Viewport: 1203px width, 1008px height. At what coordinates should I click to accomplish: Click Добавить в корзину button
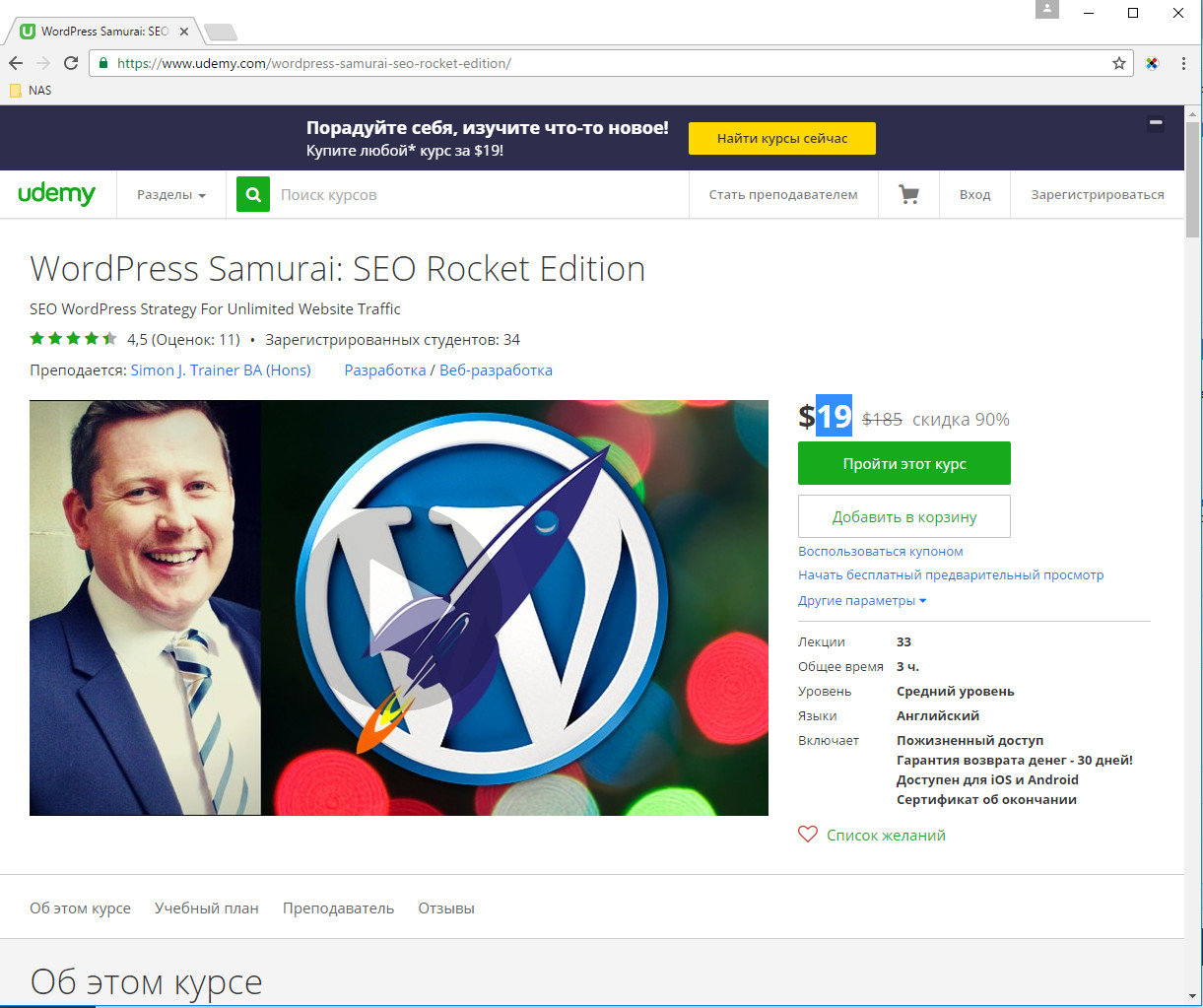tap(904, 516)
